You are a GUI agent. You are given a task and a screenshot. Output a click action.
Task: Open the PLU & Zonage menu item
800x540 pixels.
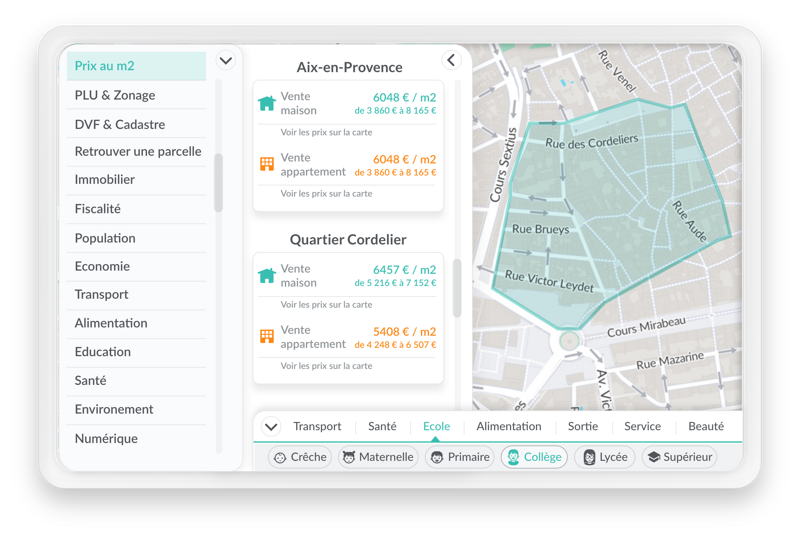(x=115, y=95)
